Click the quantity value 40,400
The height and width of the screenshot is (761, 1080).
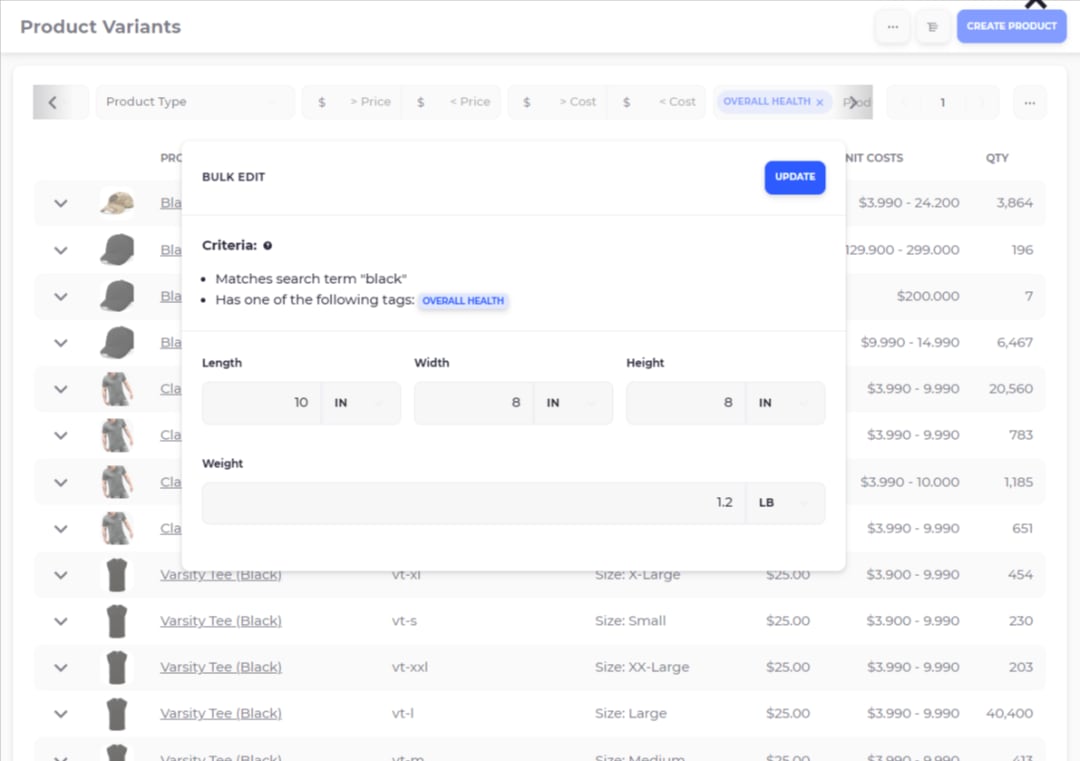pos(1009,713)
